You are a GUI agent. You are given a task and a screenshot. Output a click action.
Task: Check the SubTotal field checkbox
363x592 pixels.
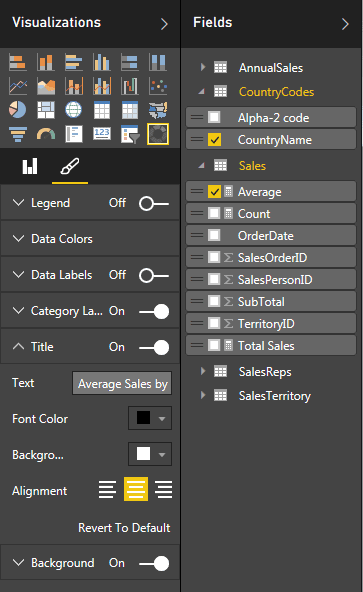[214, 301]
